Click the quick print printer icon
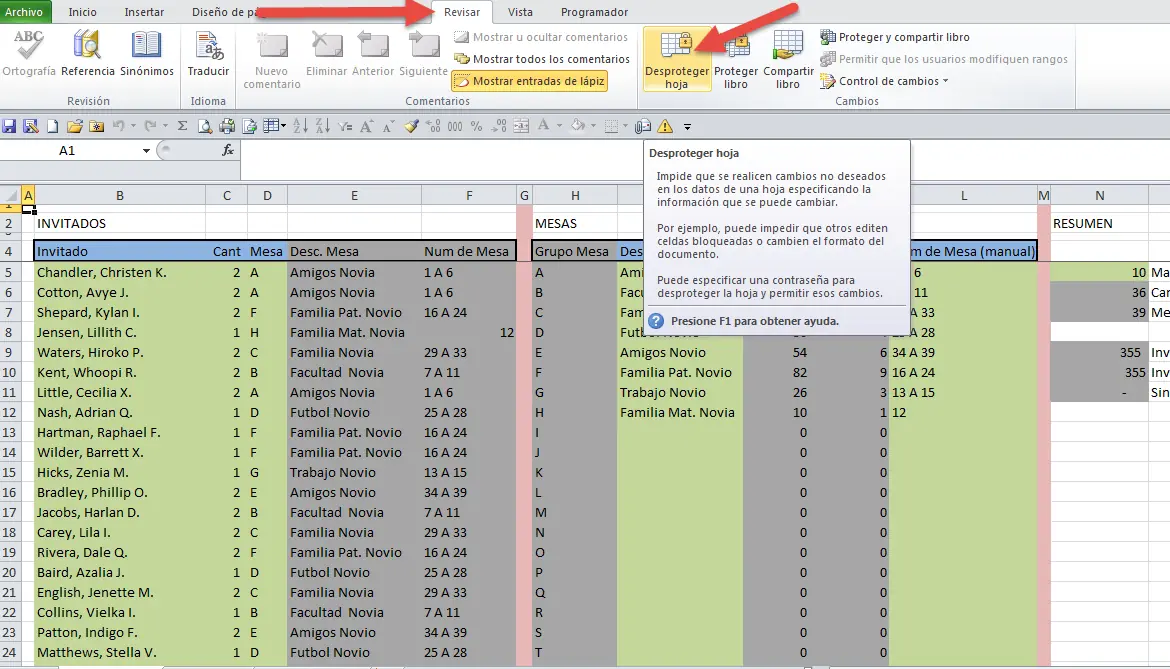1170x669 pixels. coord(227,126)
